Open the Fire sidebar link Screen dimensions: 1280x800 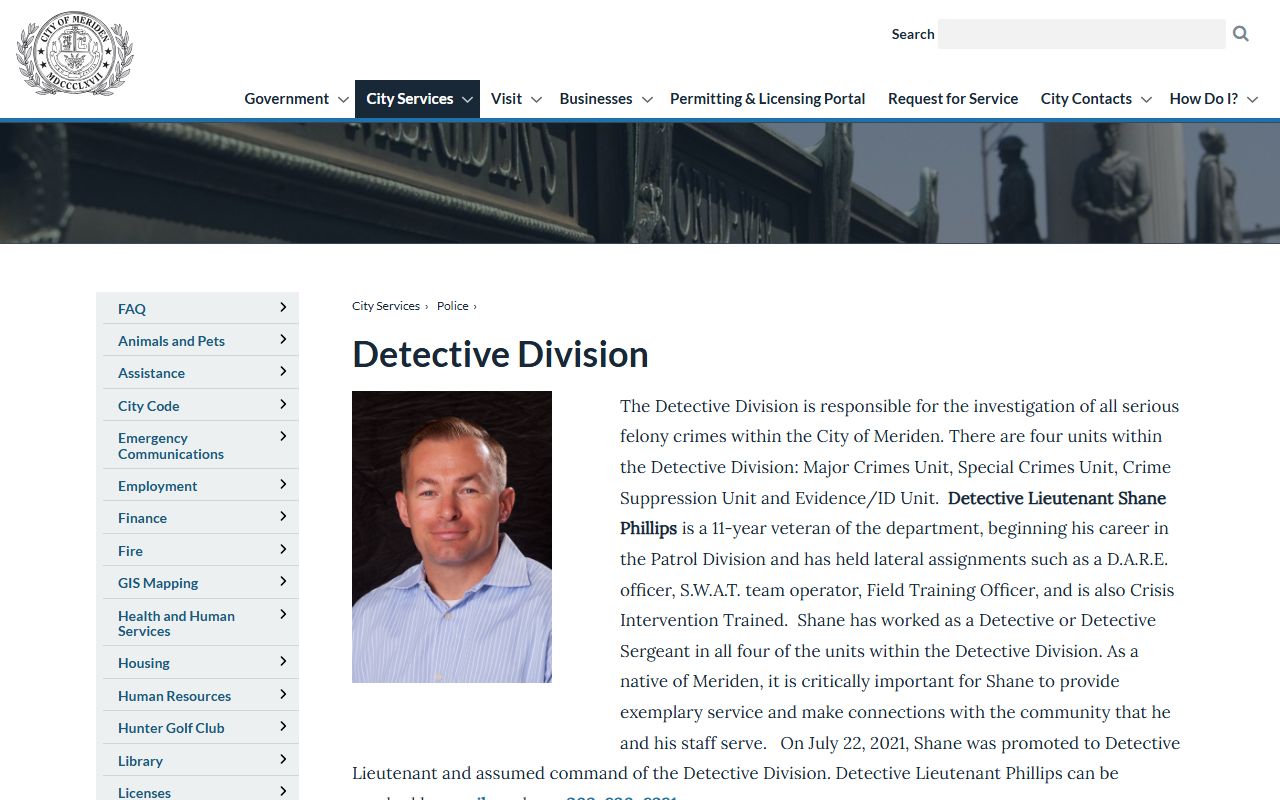pos(130,551)
